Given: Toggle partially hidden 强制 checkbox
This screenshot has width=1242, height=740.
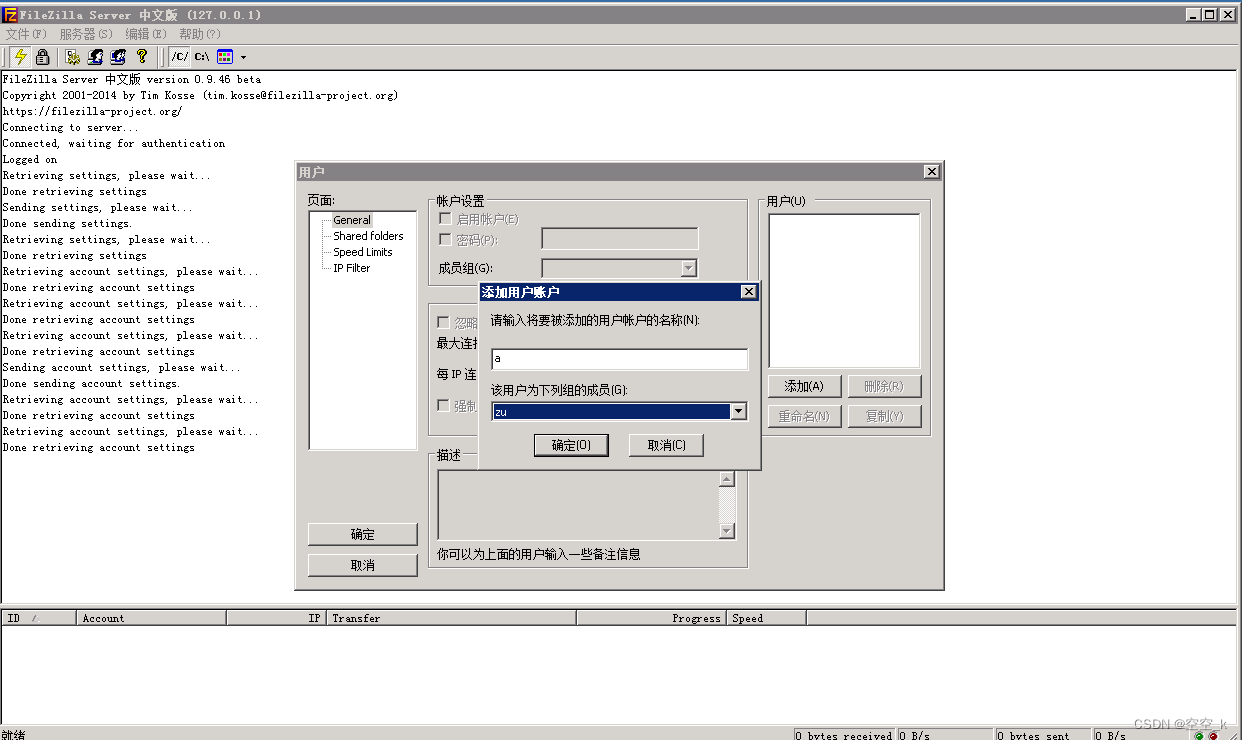Looking at the screenshot, I should 444,405.
